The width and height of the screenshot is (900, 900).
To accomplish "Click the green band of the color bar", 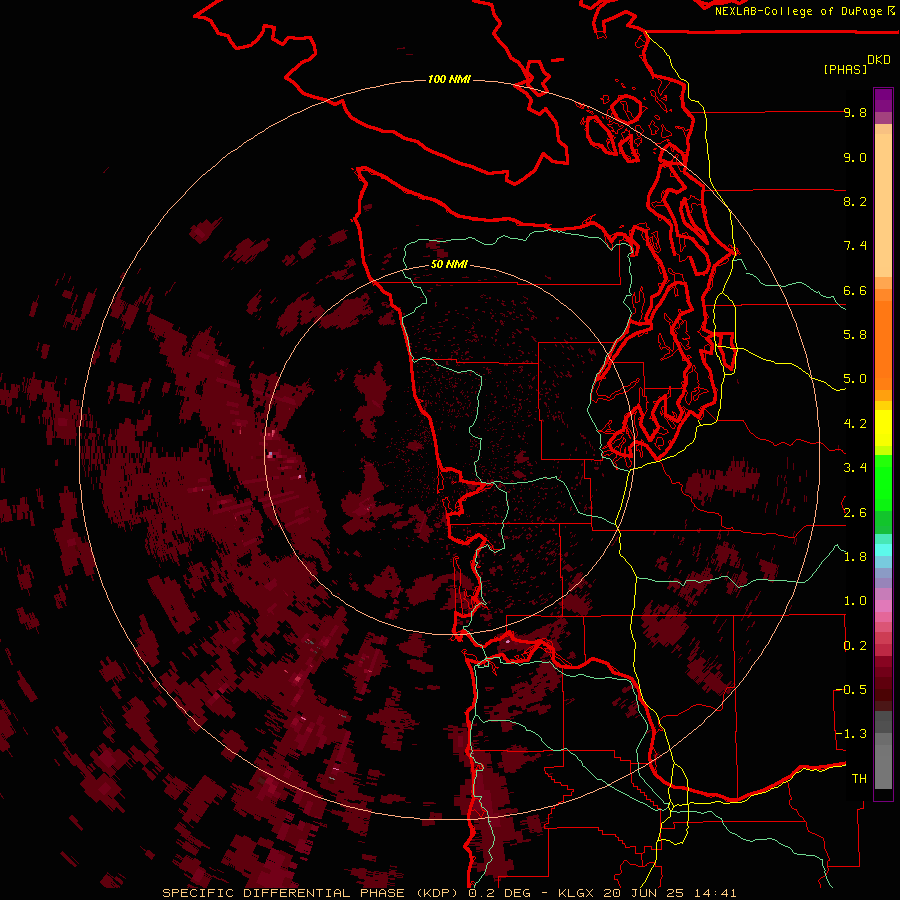I will coord(883,494).
